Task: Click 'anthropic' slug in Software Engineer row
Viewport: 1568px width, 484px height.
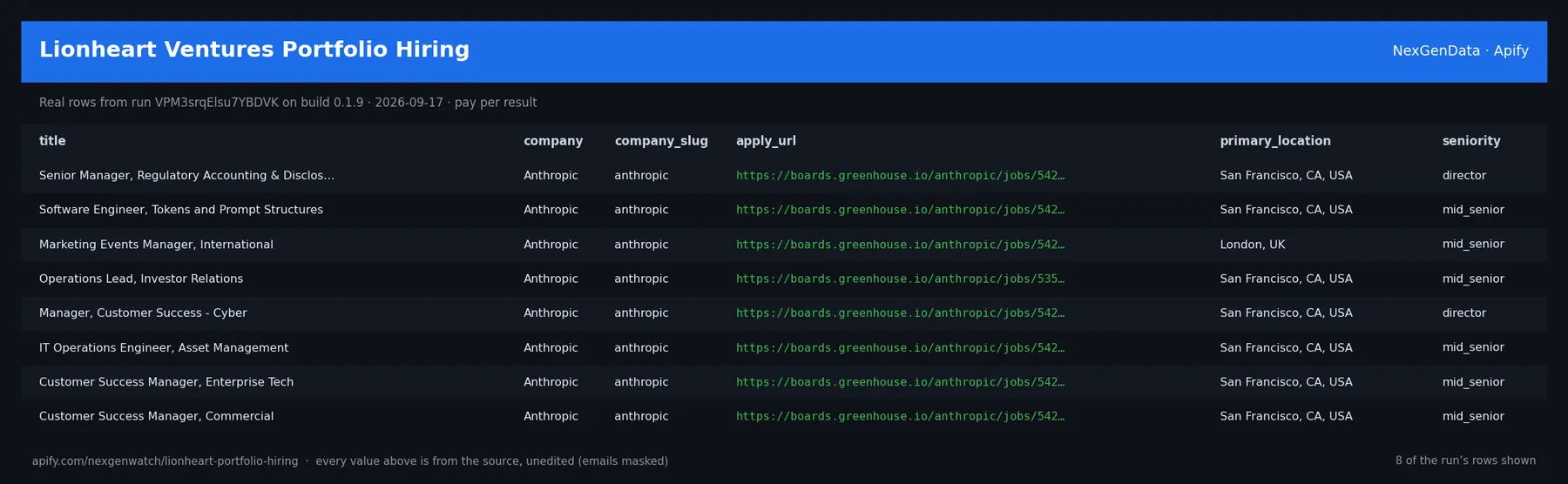Action: pos(642,210)
